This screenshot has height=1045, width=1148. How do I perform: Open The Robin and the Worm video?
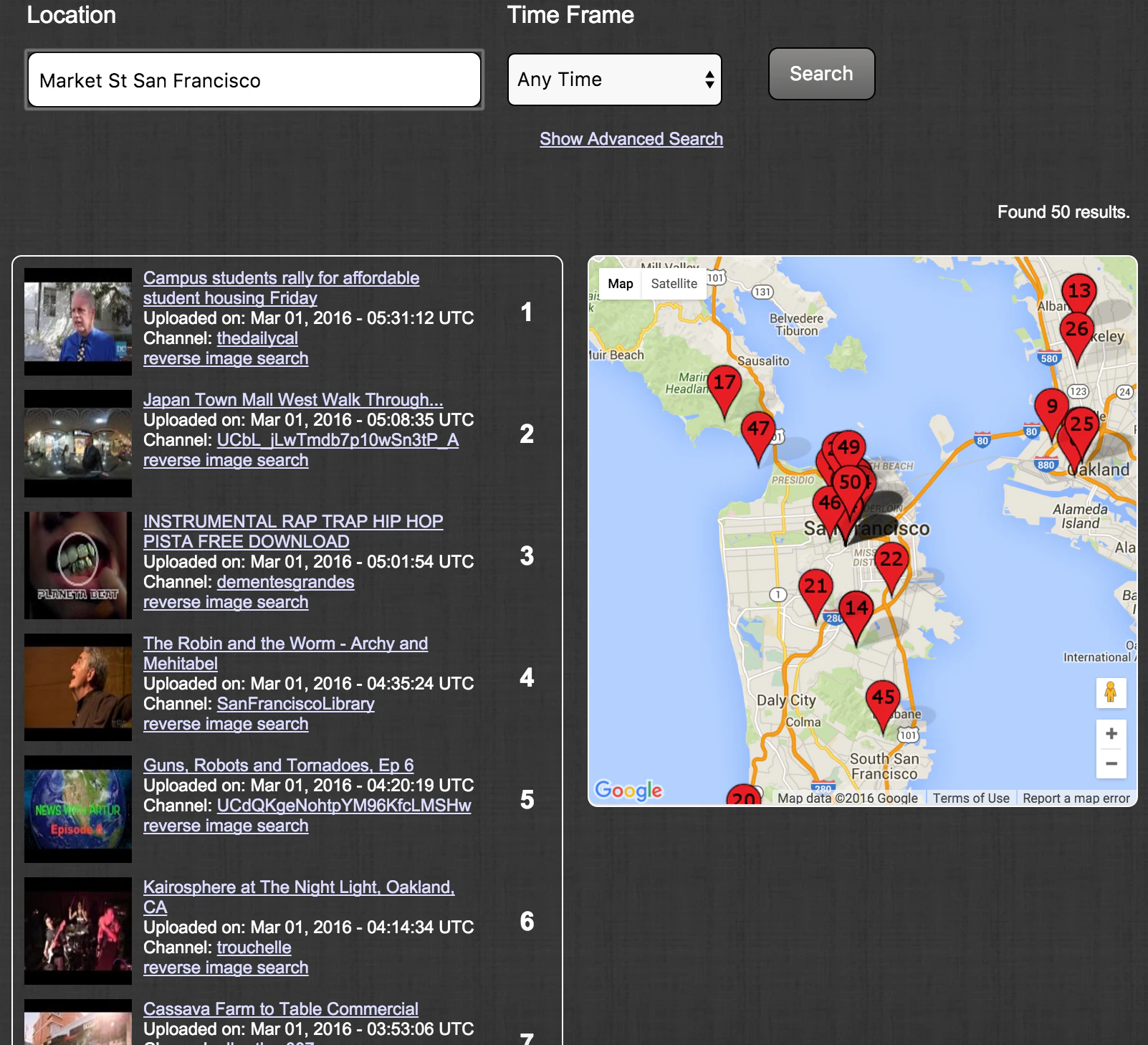285,654
